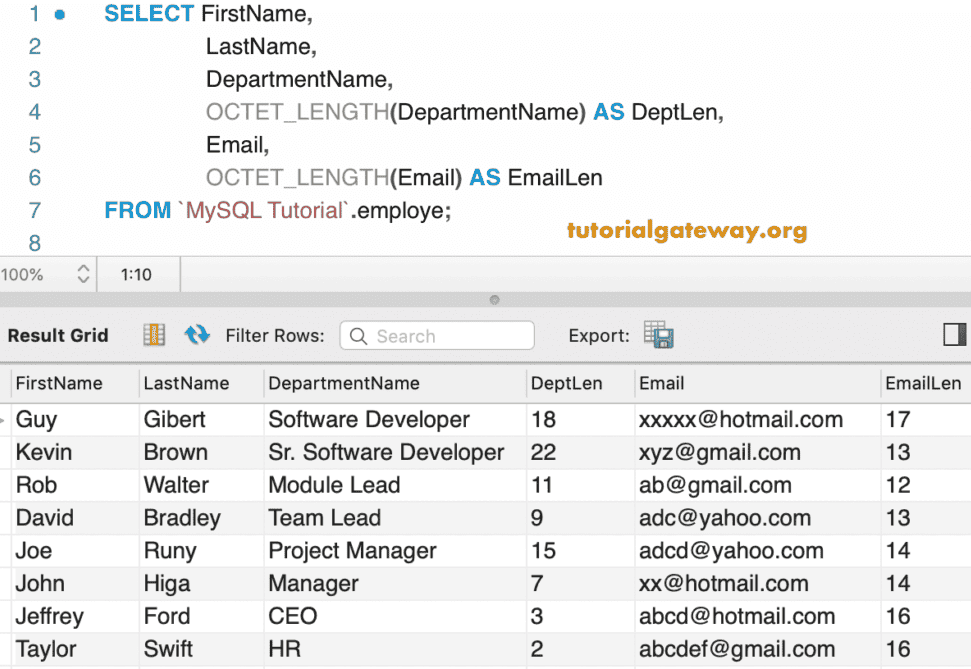Screen dimensions: 971x669
Task: Select the Sr. Software Developer cell
Action: [x=386, y=452]
